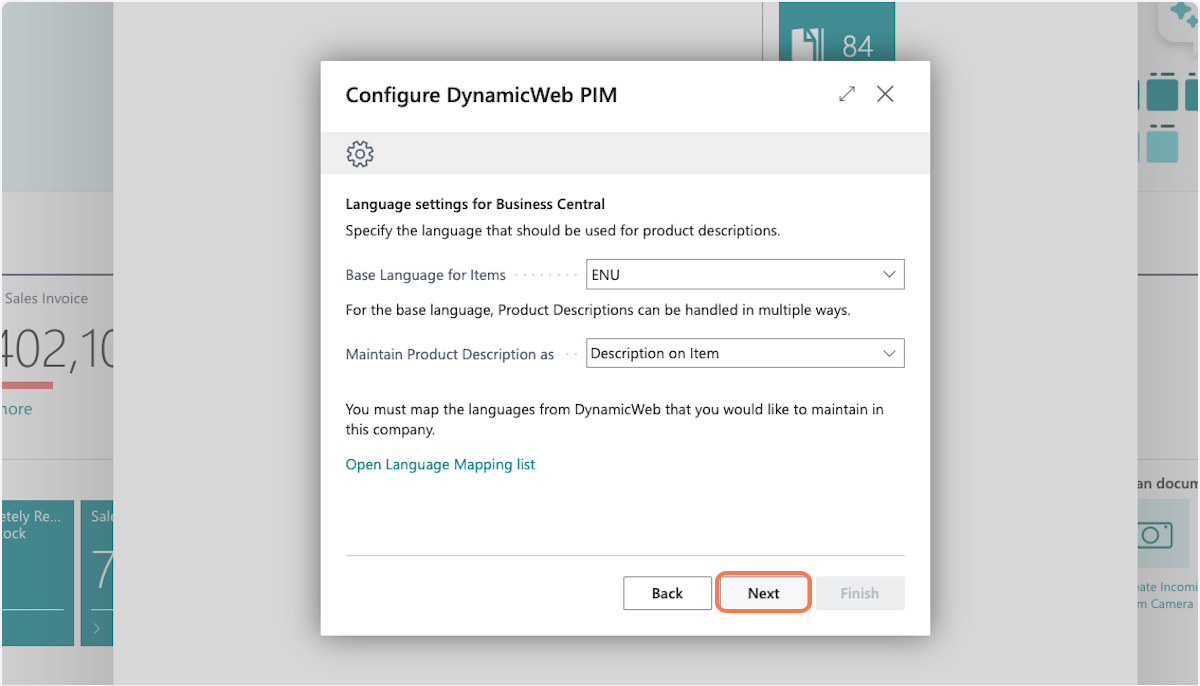Screen dimensions: 1200x686
Task: Go to Next wizard step
Action: click(x=763, y=593)
